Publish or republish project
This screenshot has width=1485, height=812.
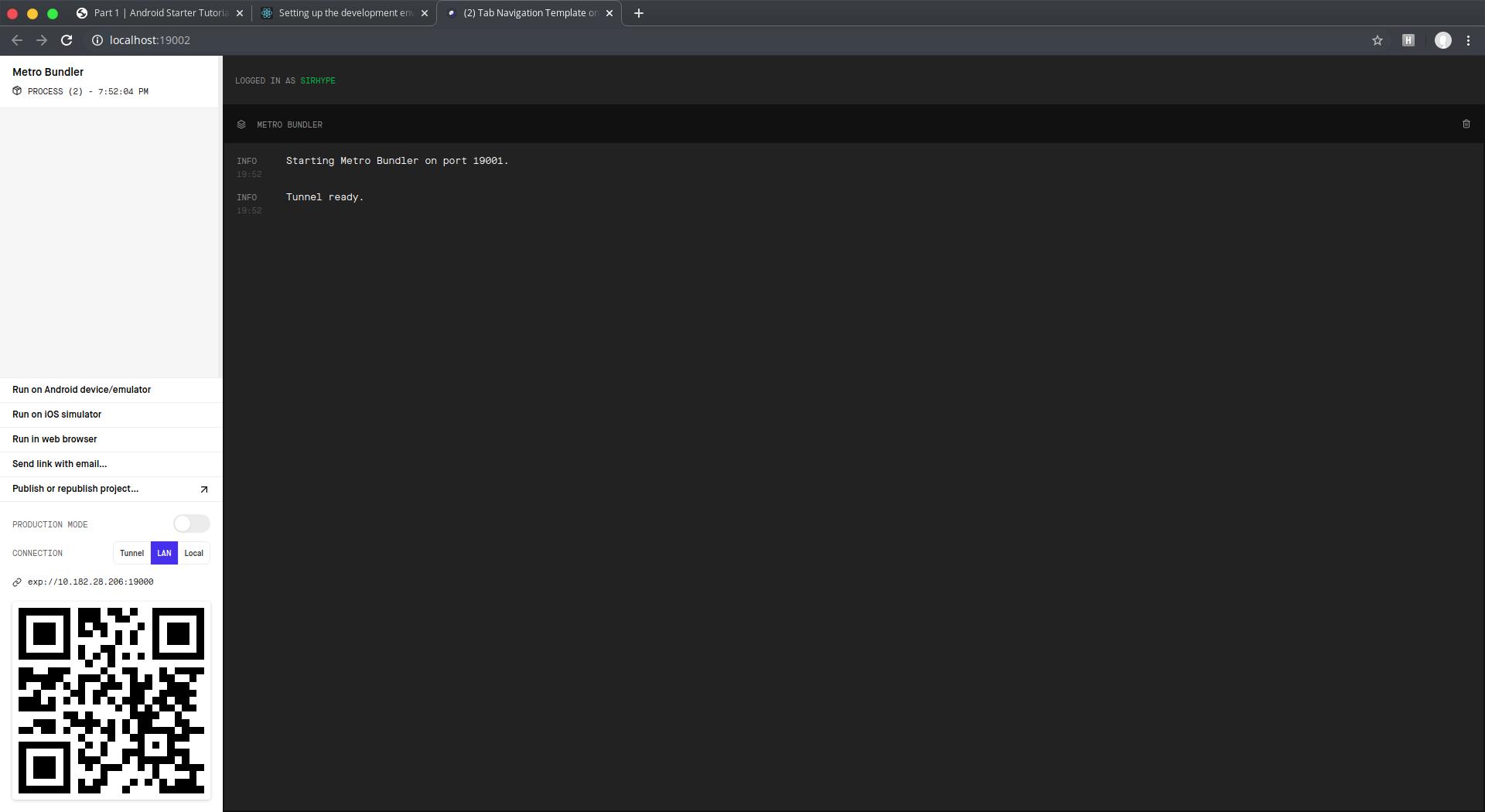[x=111, y=489]
